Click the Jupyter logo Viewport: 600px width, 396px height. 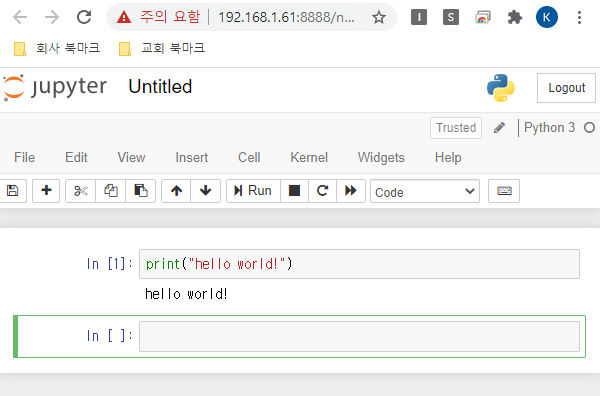tap(55, 88)
